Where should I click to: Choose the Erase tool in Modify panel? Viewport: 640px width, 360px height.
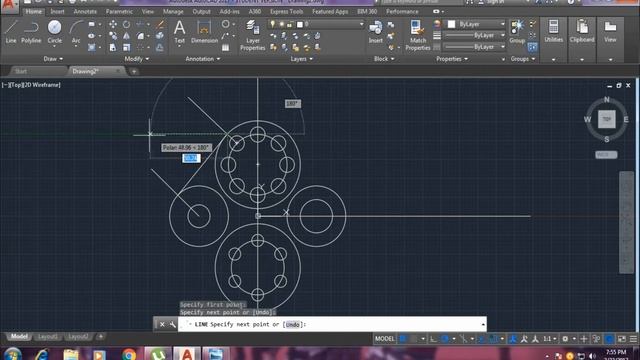click(x=160, y=24)
